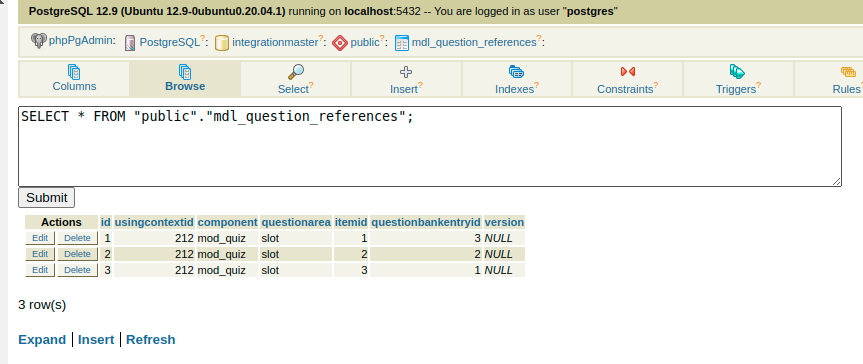Edit row with id 1
The image size is (863, 364).
pyautogui.click(x=40, y=238)
